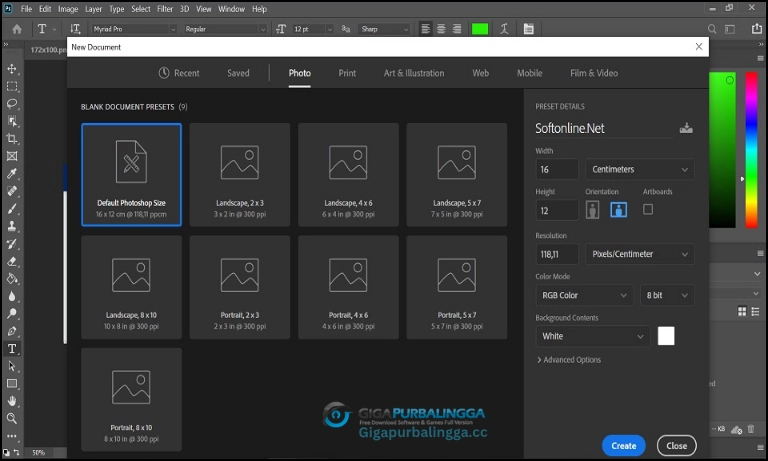Select the Brush tool
Image resolution: width=768 pixels, height=461 pixels.
12,209
